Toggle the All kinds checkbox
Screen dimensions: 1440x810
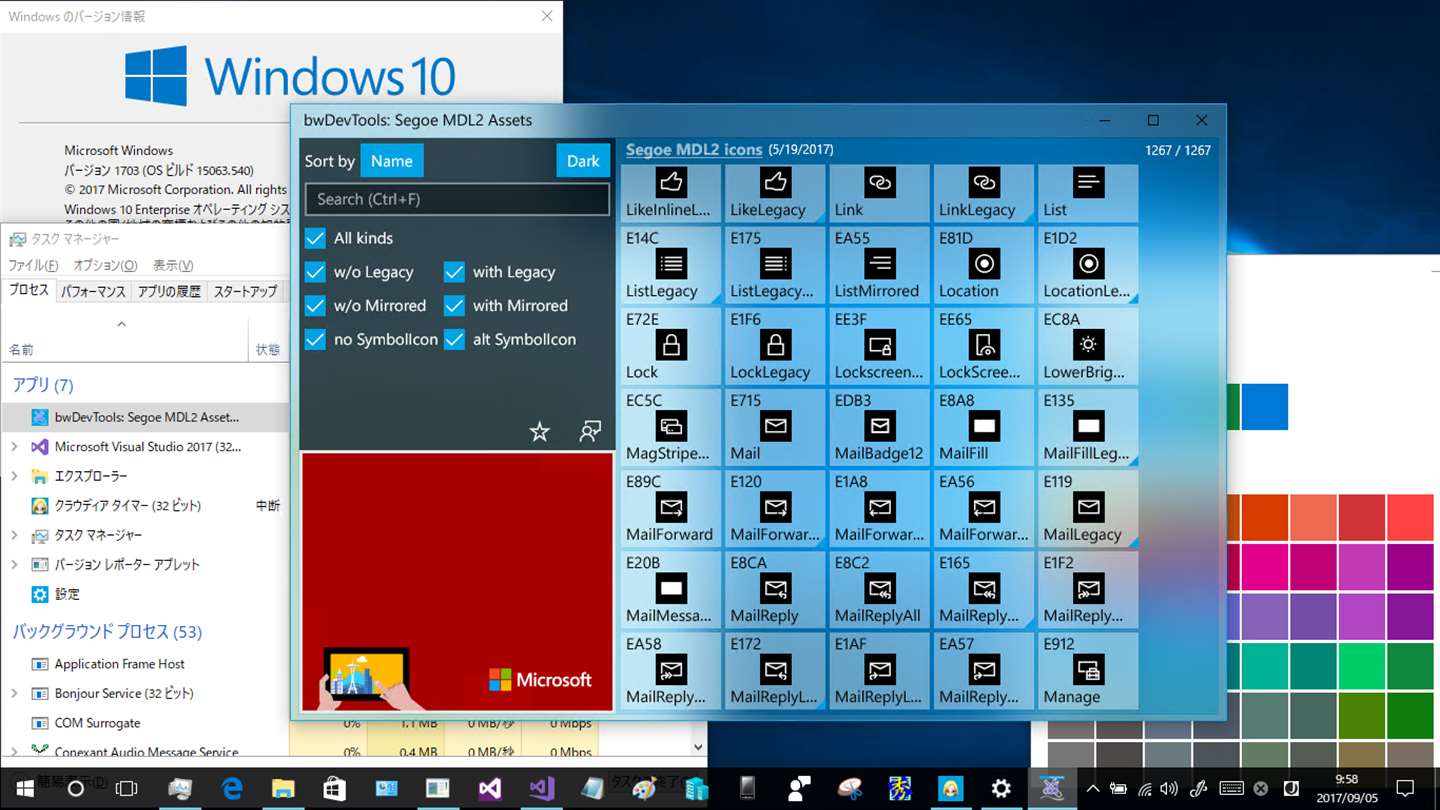coord(315,238)
